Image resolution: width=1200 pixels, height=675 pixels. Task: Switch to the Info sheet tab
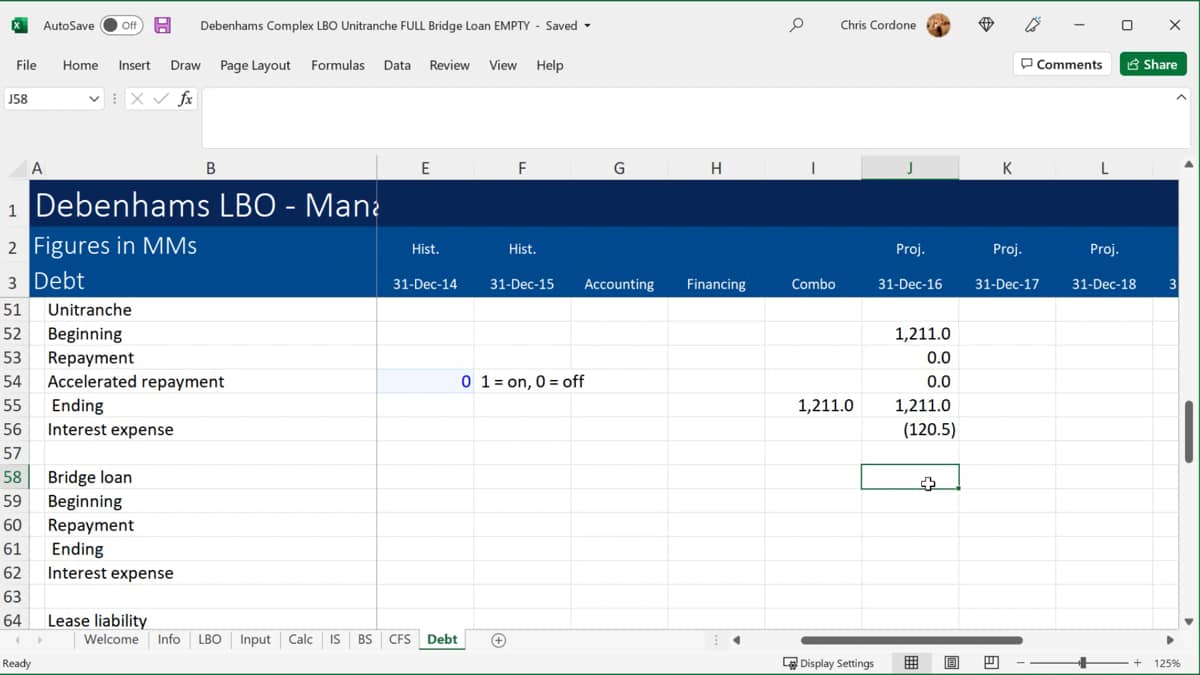click(169, 639)
